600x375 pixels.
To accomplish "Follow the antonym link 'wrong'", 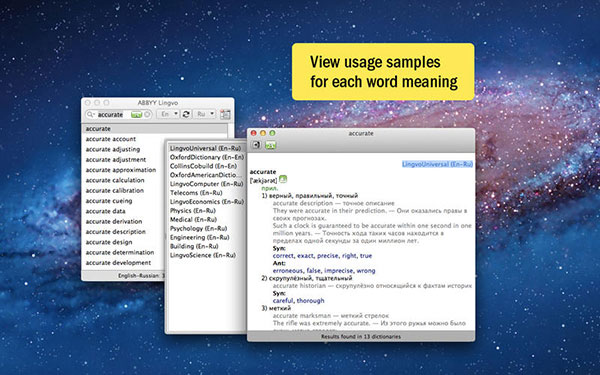I will [366, 271].
